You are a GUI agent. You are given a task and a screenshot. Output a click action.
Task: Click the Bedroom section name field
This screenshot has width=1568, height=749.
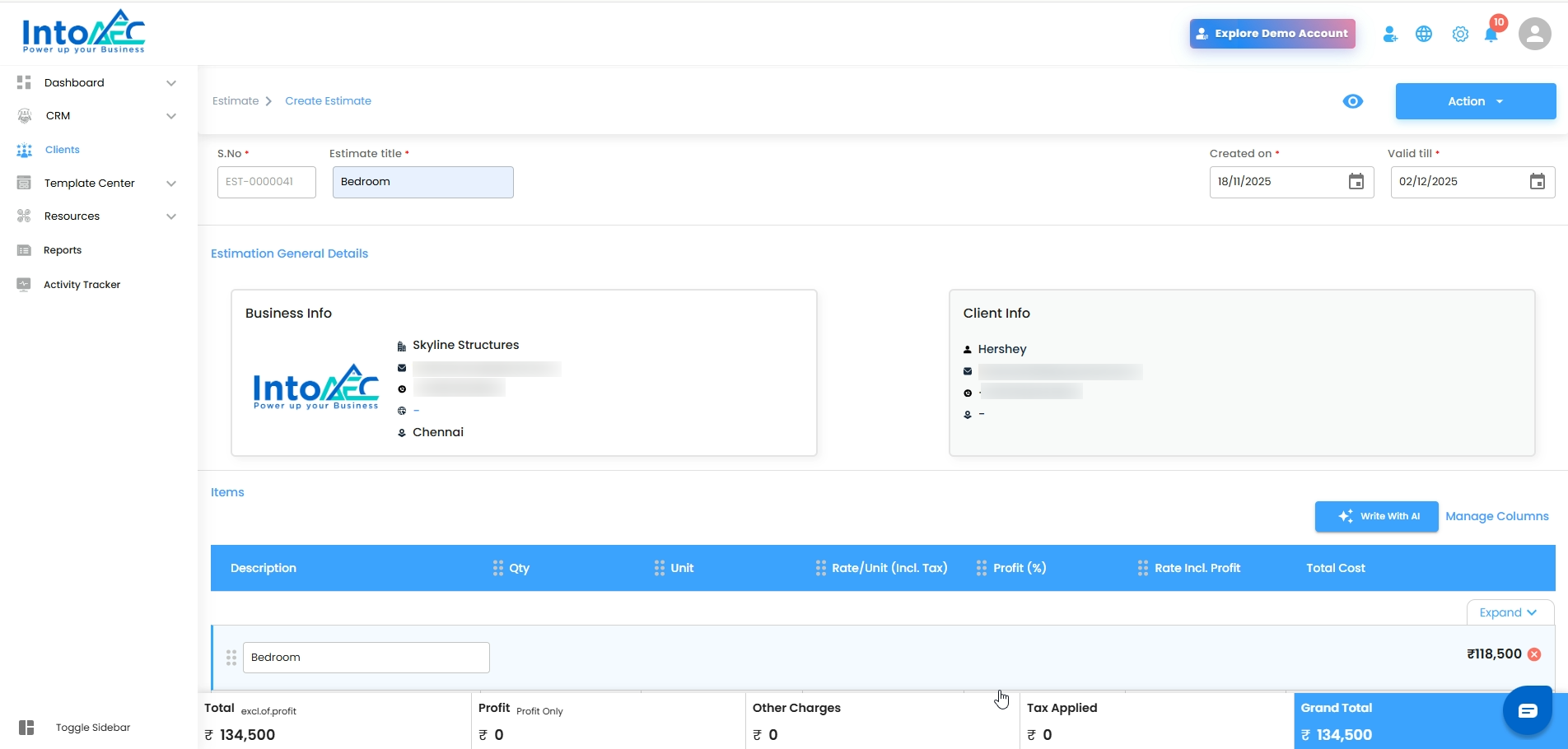pos(366,658)
